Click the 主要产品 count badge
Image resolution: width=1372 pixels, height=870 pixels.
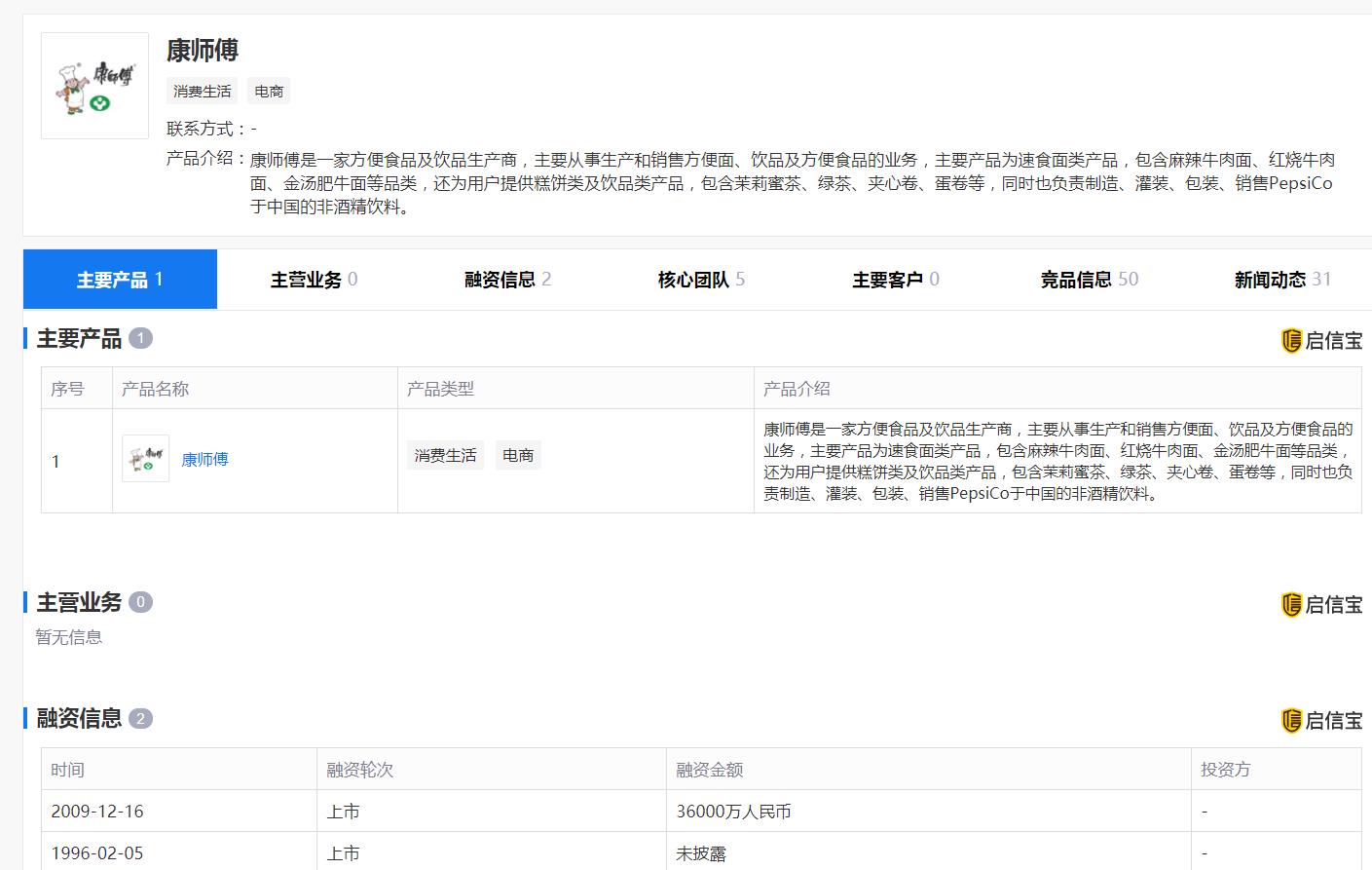point(140,338)
